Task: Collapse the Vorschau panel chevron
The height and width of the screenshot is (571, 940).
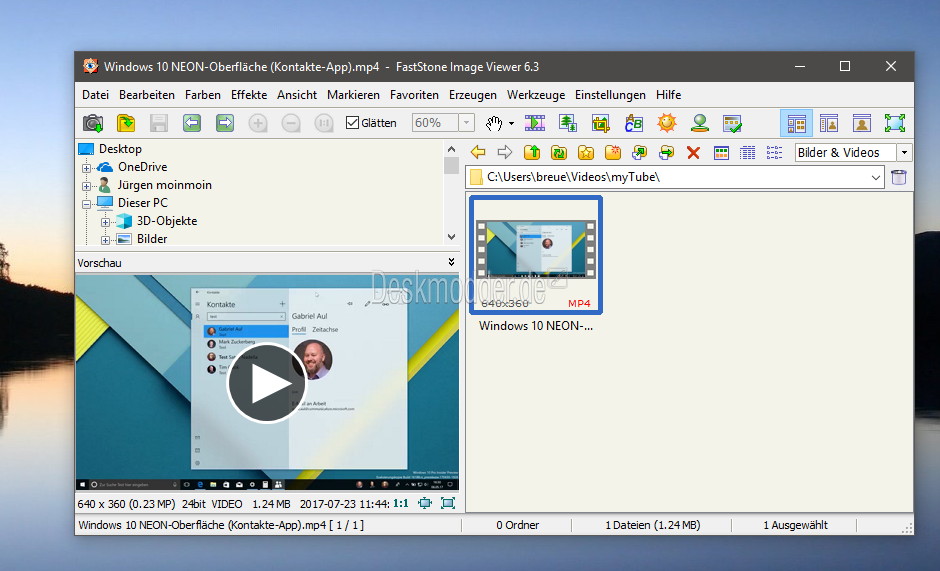Action: (451, 262)
